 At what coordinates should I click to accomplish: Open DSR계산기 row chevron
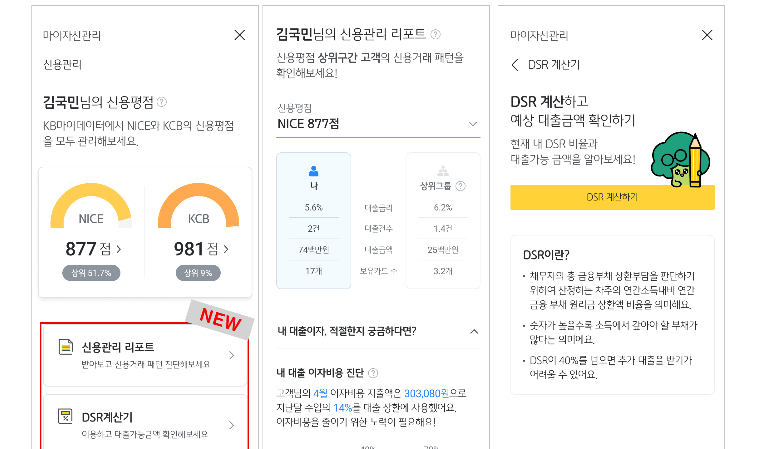(x=232, y=425)
